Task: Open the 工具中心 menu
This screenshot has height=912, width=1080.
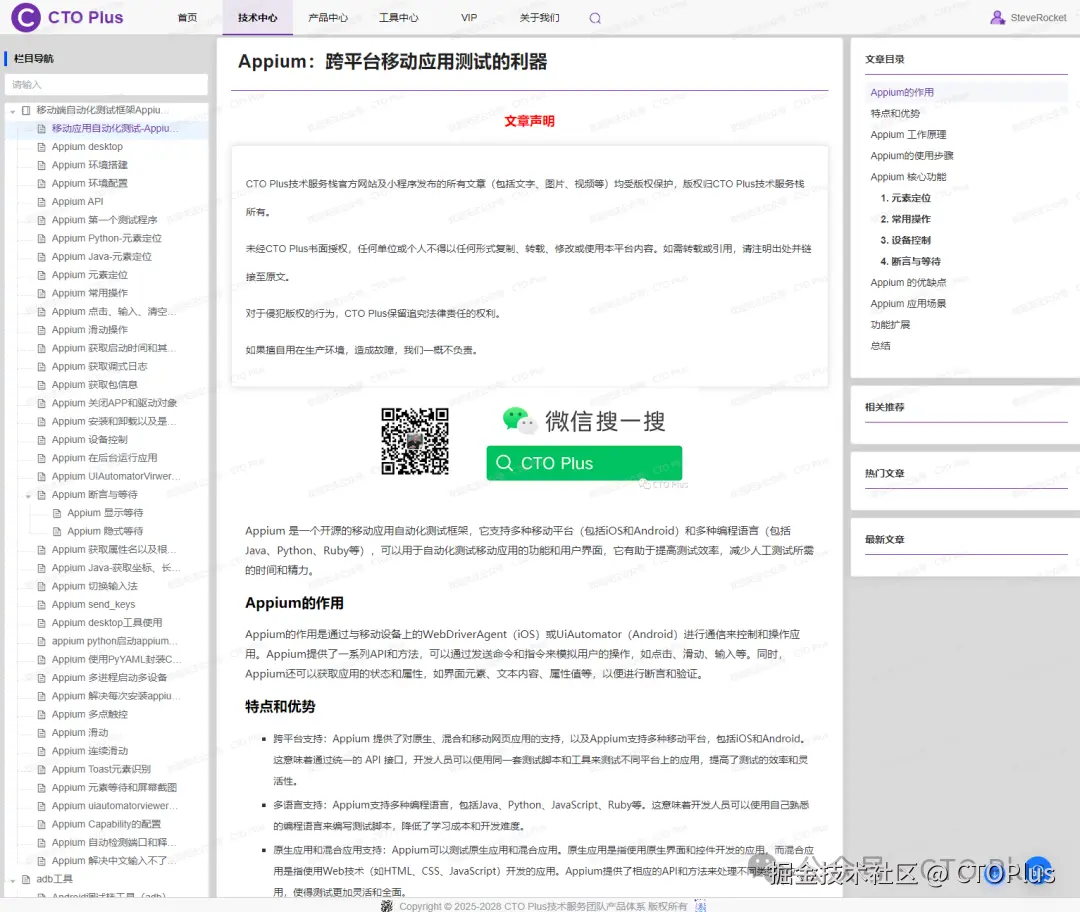Action: coord(398,18)
